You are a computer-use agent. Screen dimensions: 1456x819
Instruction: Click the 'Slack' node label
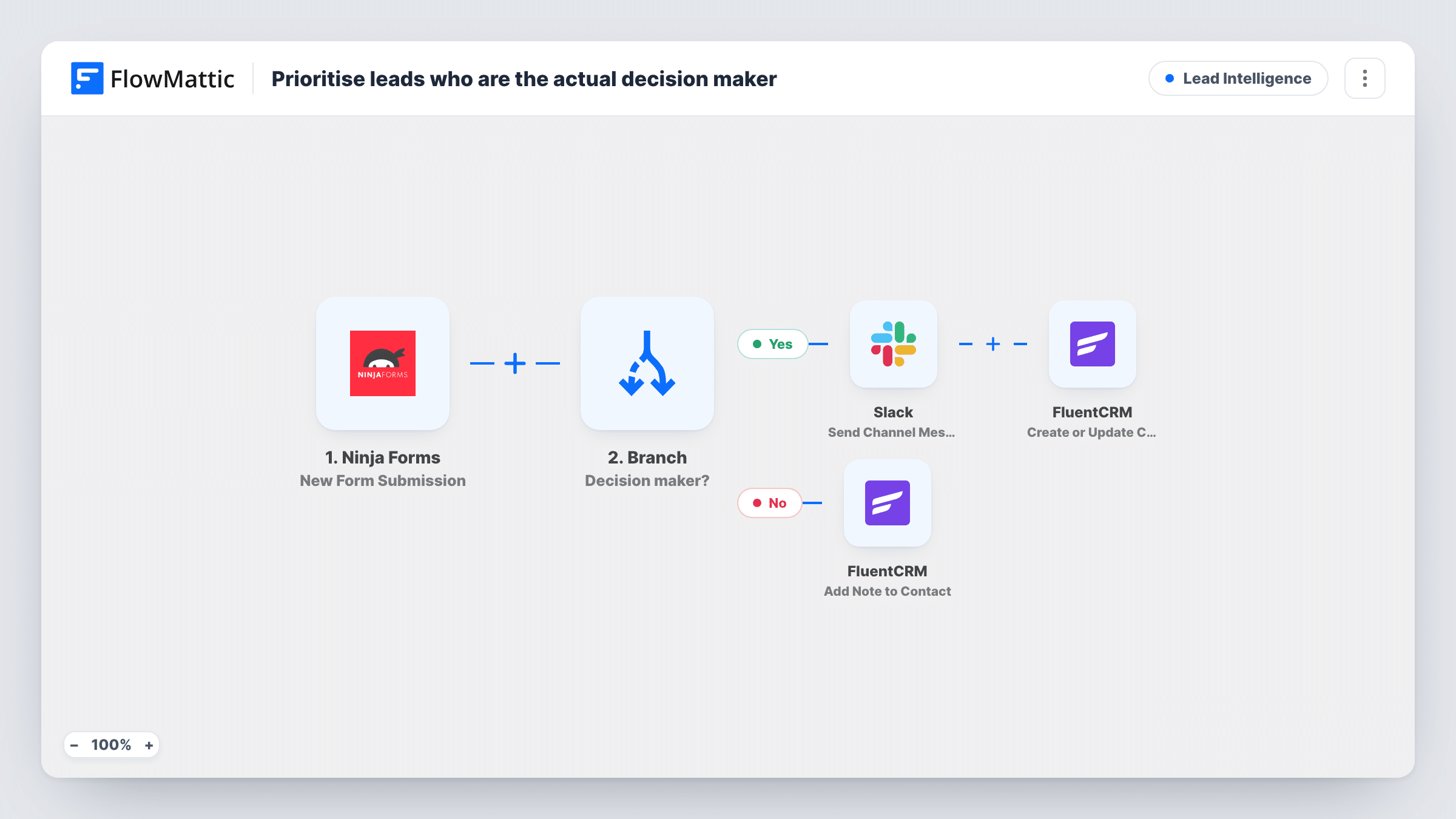(x=893, y=413)
